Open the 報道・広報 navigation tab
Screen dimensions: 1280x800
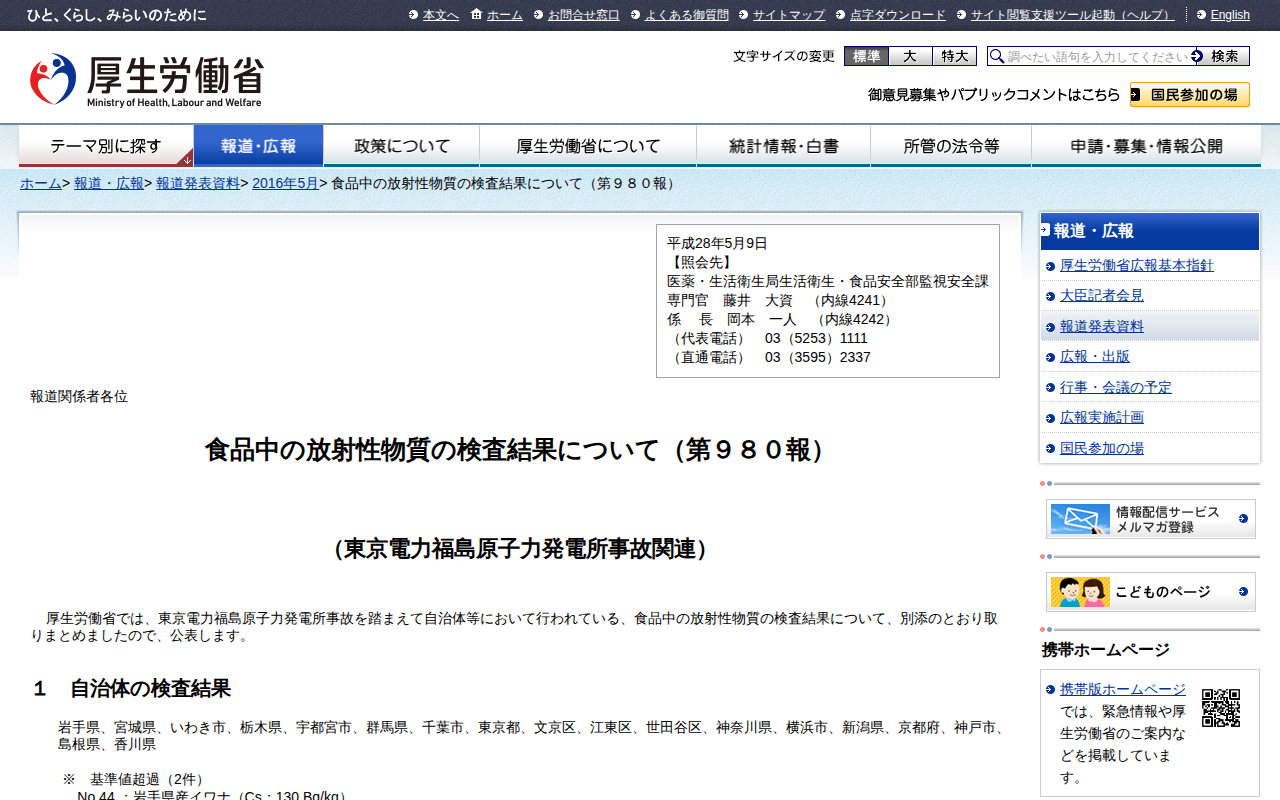coord(259,146)
